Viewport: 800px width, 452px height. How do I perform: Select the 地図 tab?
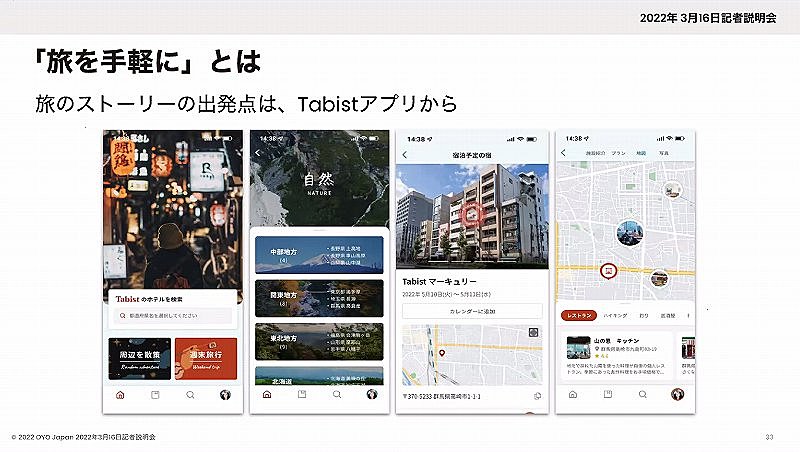click(641, 153)
